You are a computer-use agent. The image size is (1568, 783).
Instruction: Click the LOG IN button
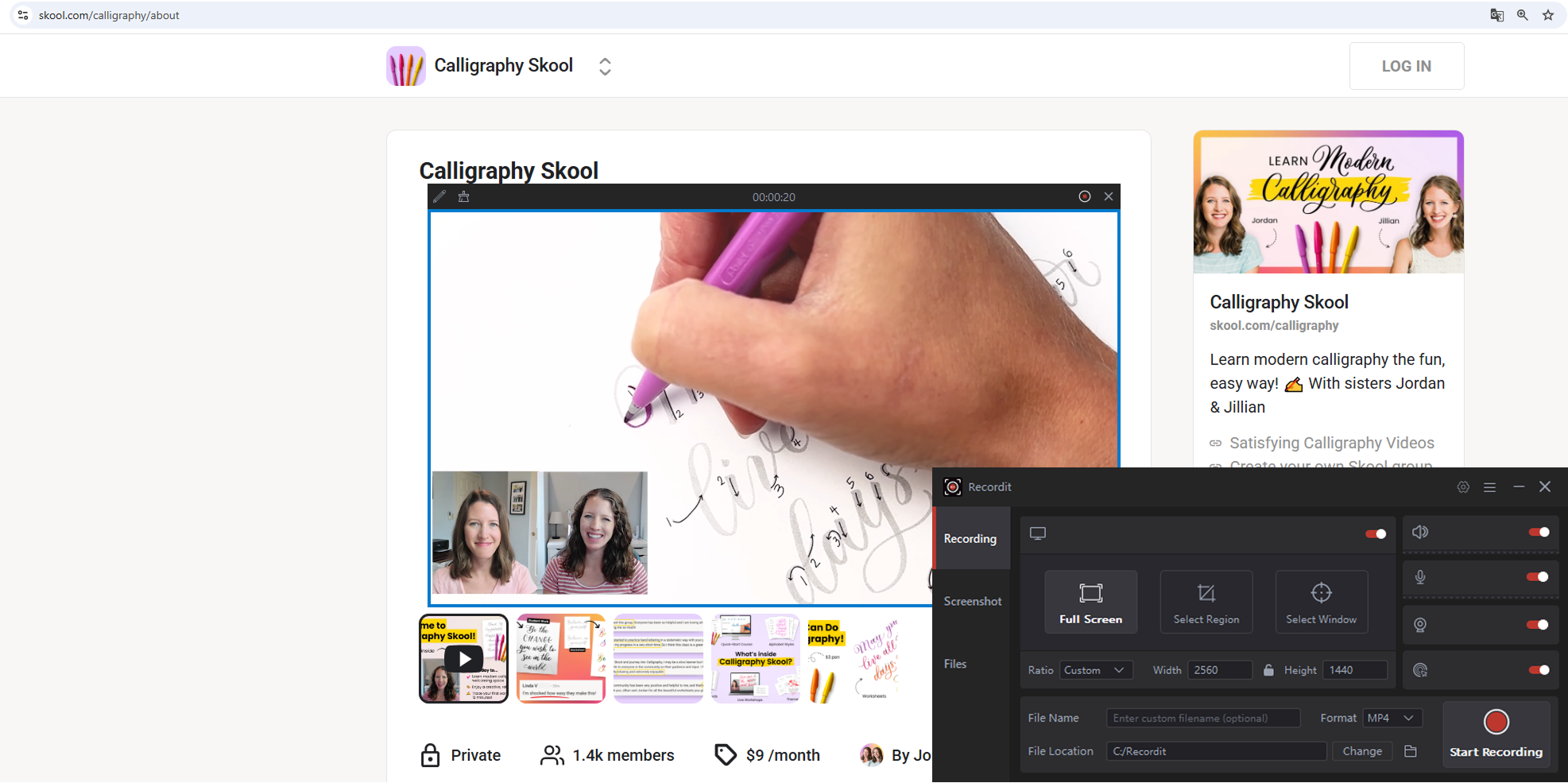[1407, 66]
